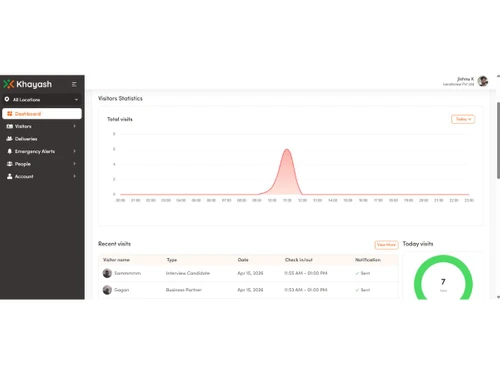The width and height of the screenshot is (500, 375).
Task: Click the Interview Candidate type cell
Action: 188,273
